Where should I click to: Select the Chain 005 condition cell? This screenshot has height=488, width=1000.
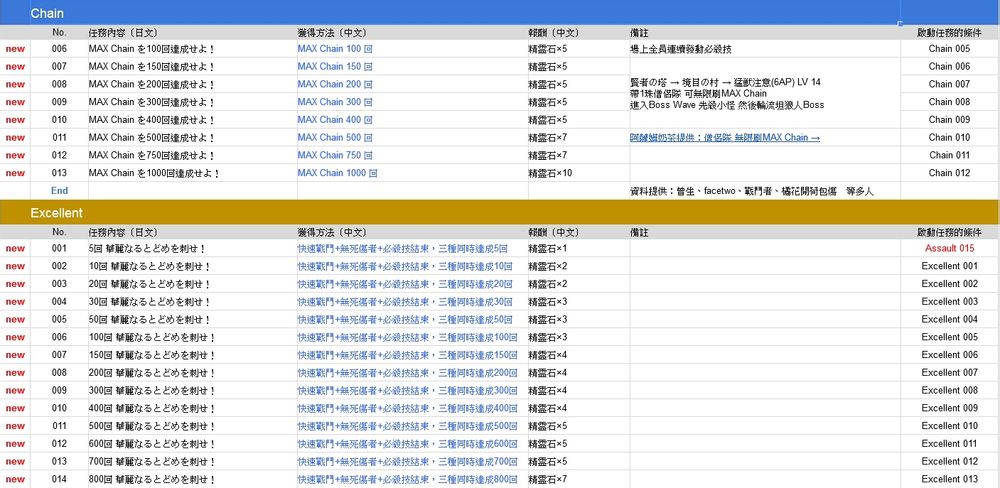(950, 48)
